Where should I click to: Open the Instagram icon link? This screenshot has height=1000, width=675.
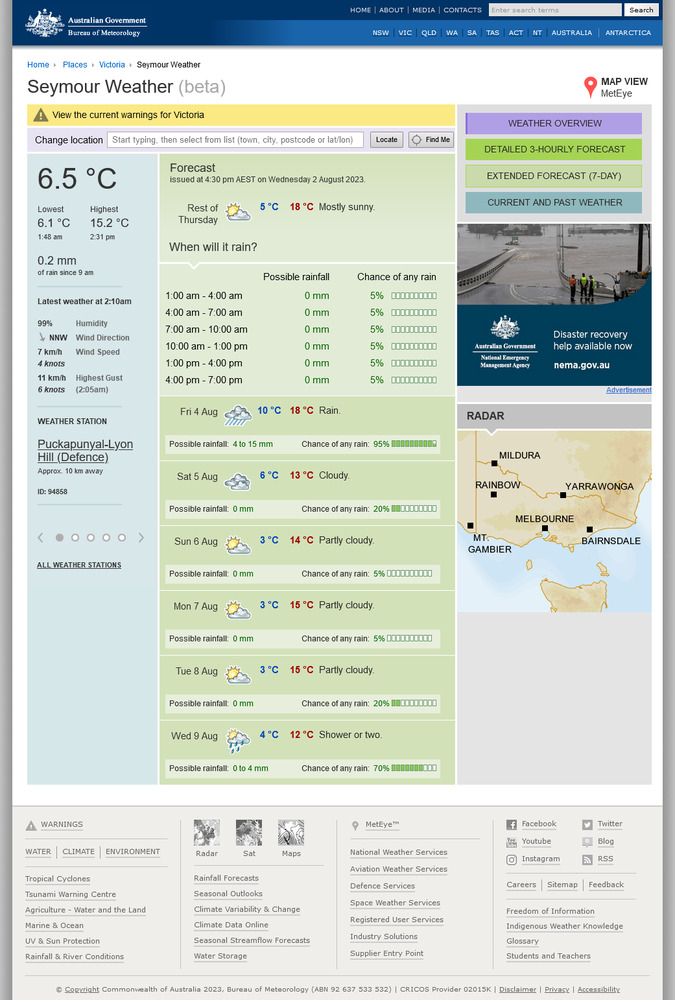coord(512,859)
